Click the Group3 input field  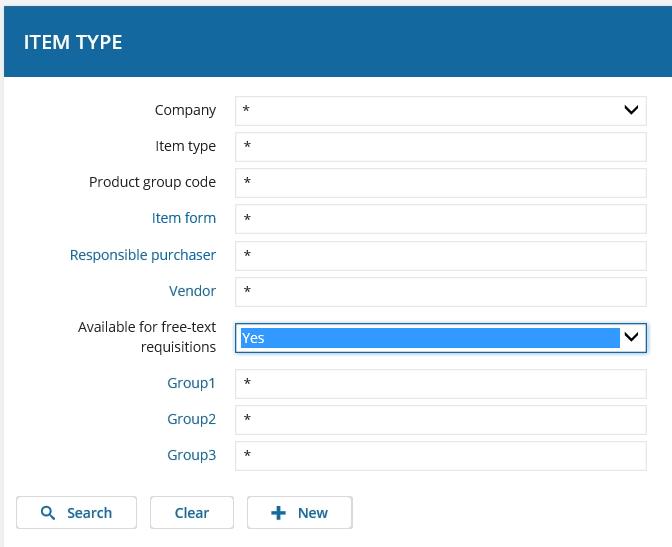441,456
